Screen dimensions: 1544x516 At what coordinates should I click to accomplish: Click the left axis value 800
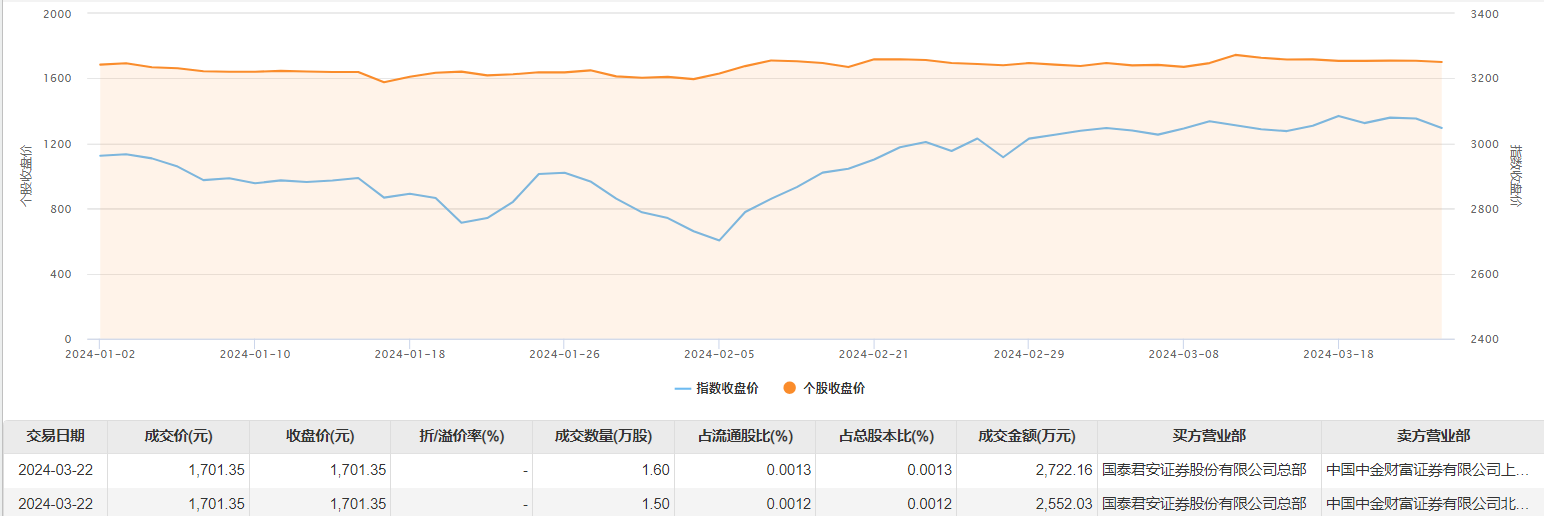tap(61, 209)
